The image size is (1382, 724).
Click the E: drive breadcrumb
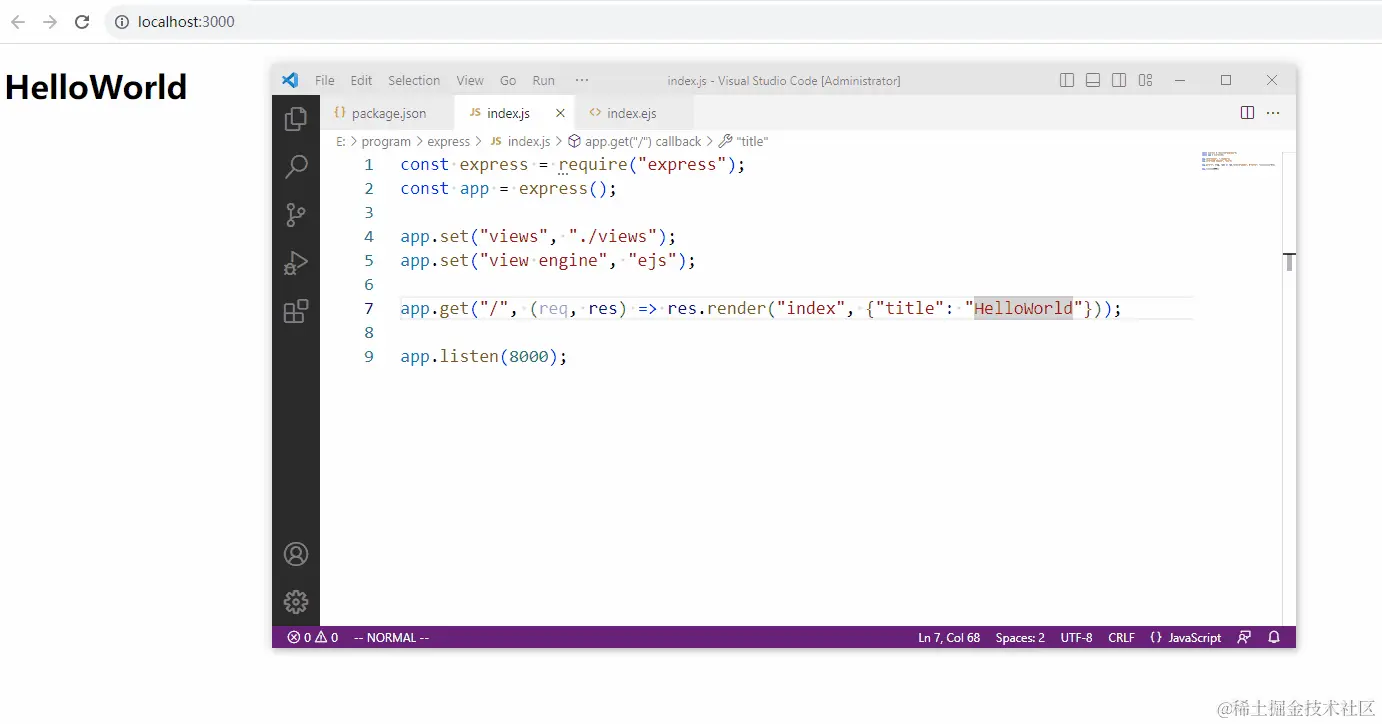341,142
